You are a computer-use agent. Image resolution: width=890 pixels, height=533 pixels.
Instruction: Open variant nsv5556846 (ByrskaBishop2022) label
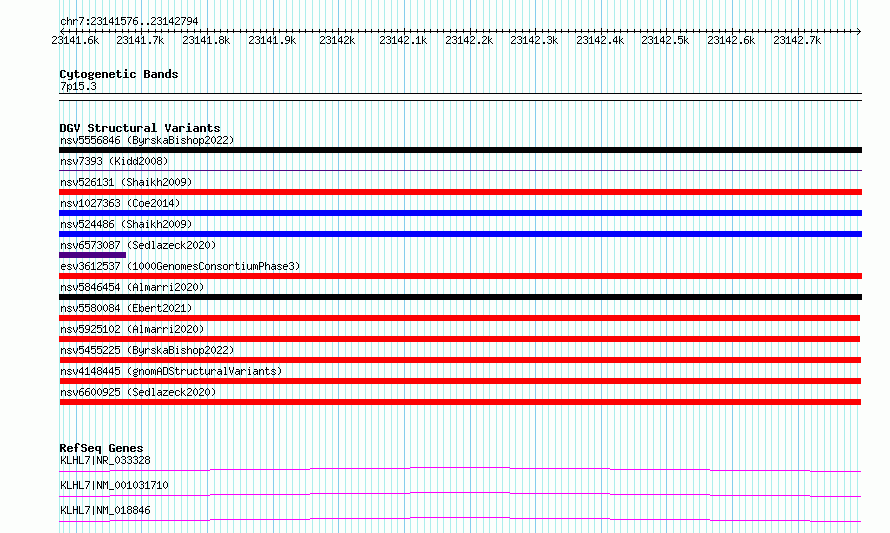[147, 141]
